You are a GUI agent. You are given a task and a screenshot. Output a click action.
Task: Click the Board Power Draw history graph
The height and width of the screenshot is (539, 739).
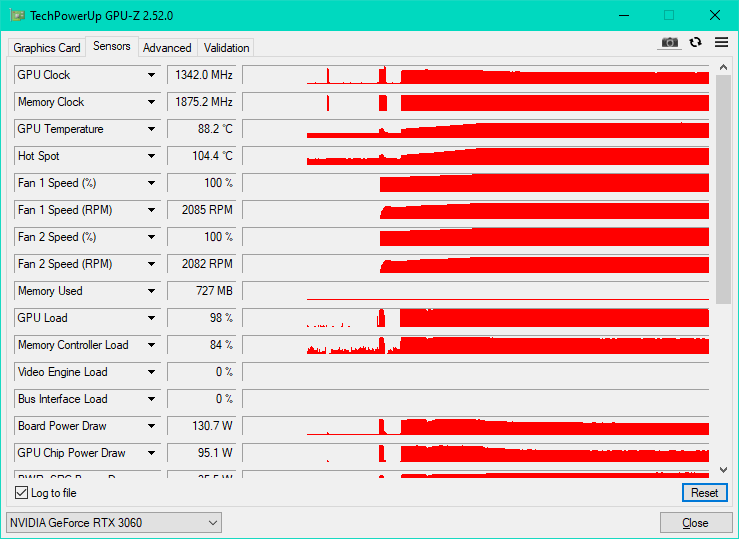pos(476,426)
